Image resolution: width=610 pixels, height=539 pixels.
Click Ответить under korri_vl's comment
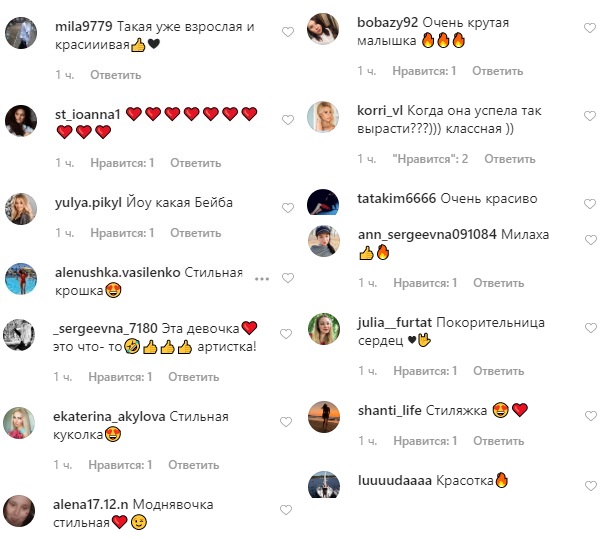point(510,159)
